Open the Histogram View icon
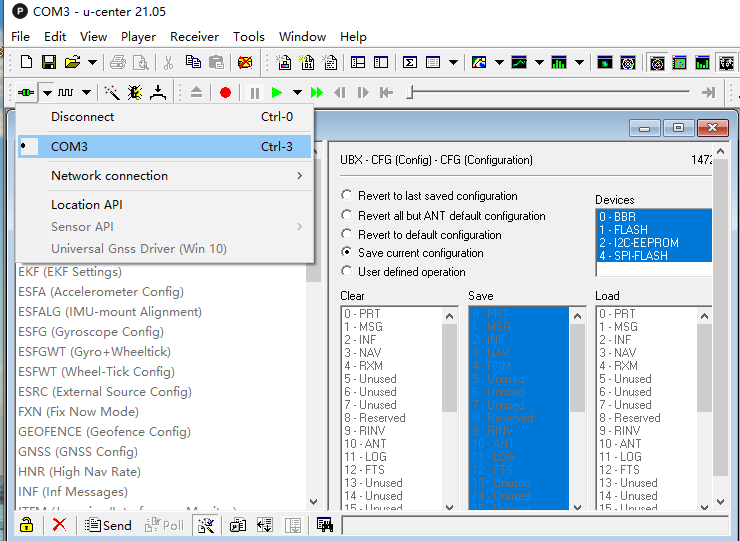 coord(559,62)
